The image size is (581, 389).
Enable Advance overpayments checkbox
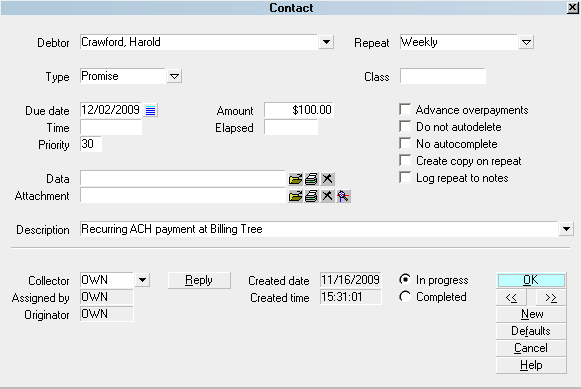coord(405,109)
